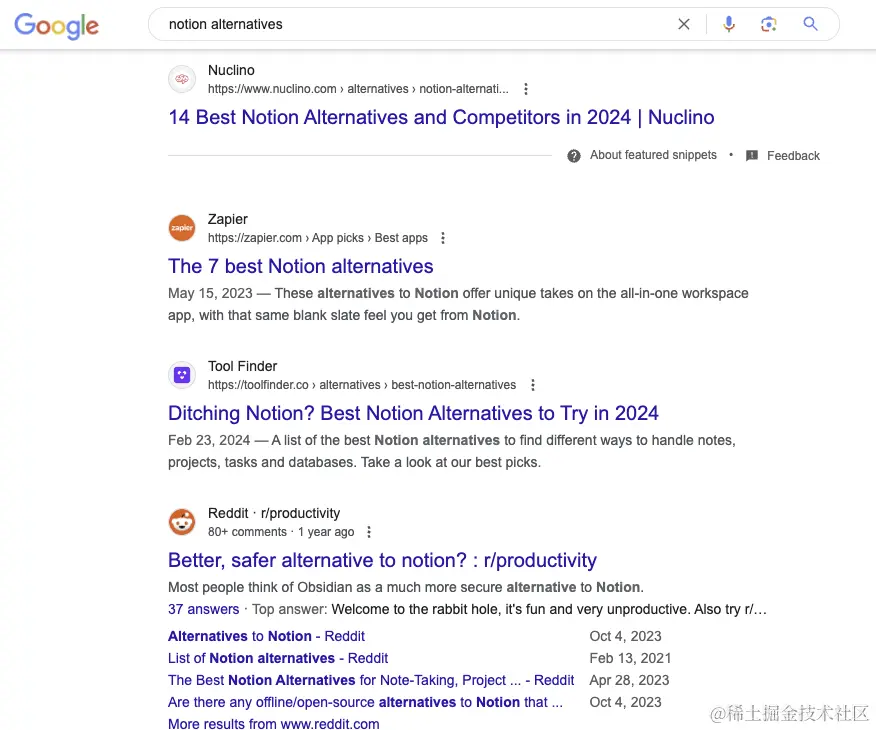Click the magnifying glass search icon
Screen dimensions: 876x730
click(x=810, y=23)
